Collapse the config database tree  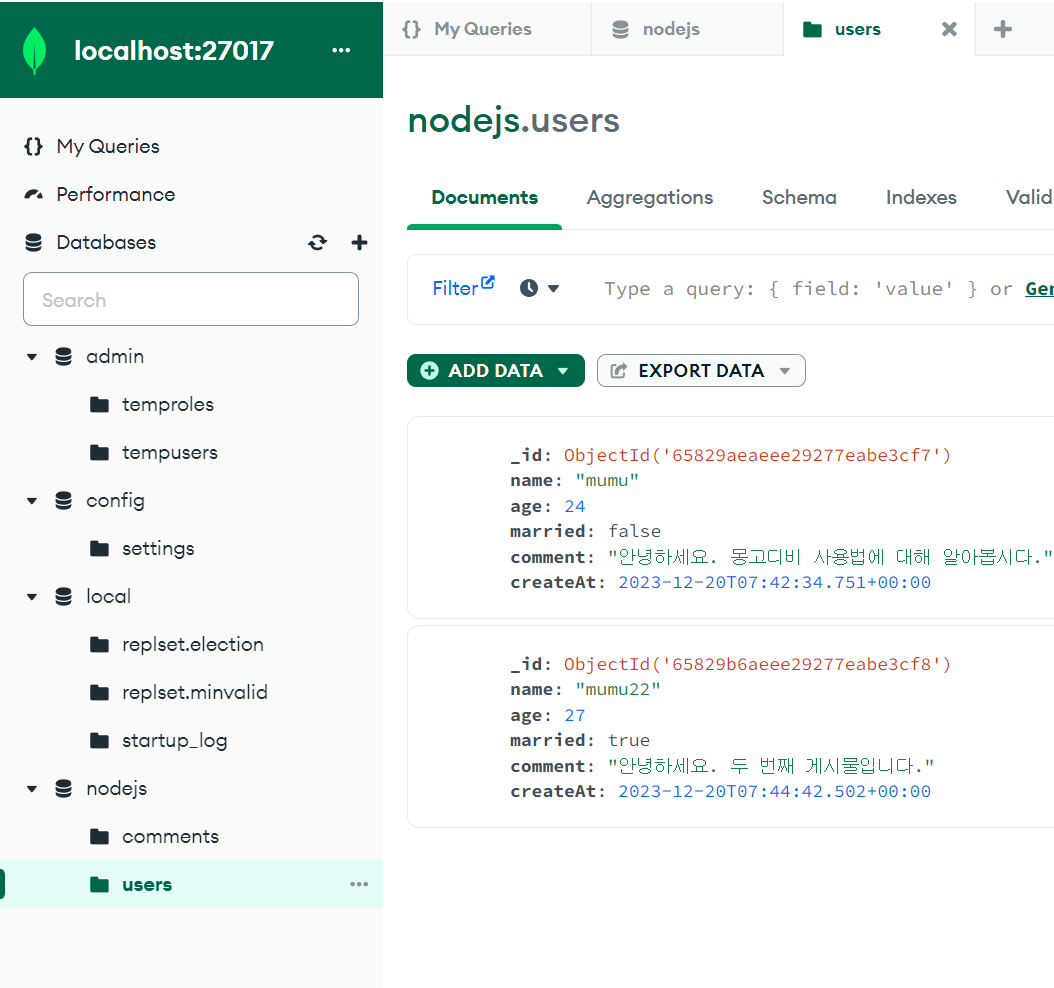pyautogui.click(x=32, y=501)
